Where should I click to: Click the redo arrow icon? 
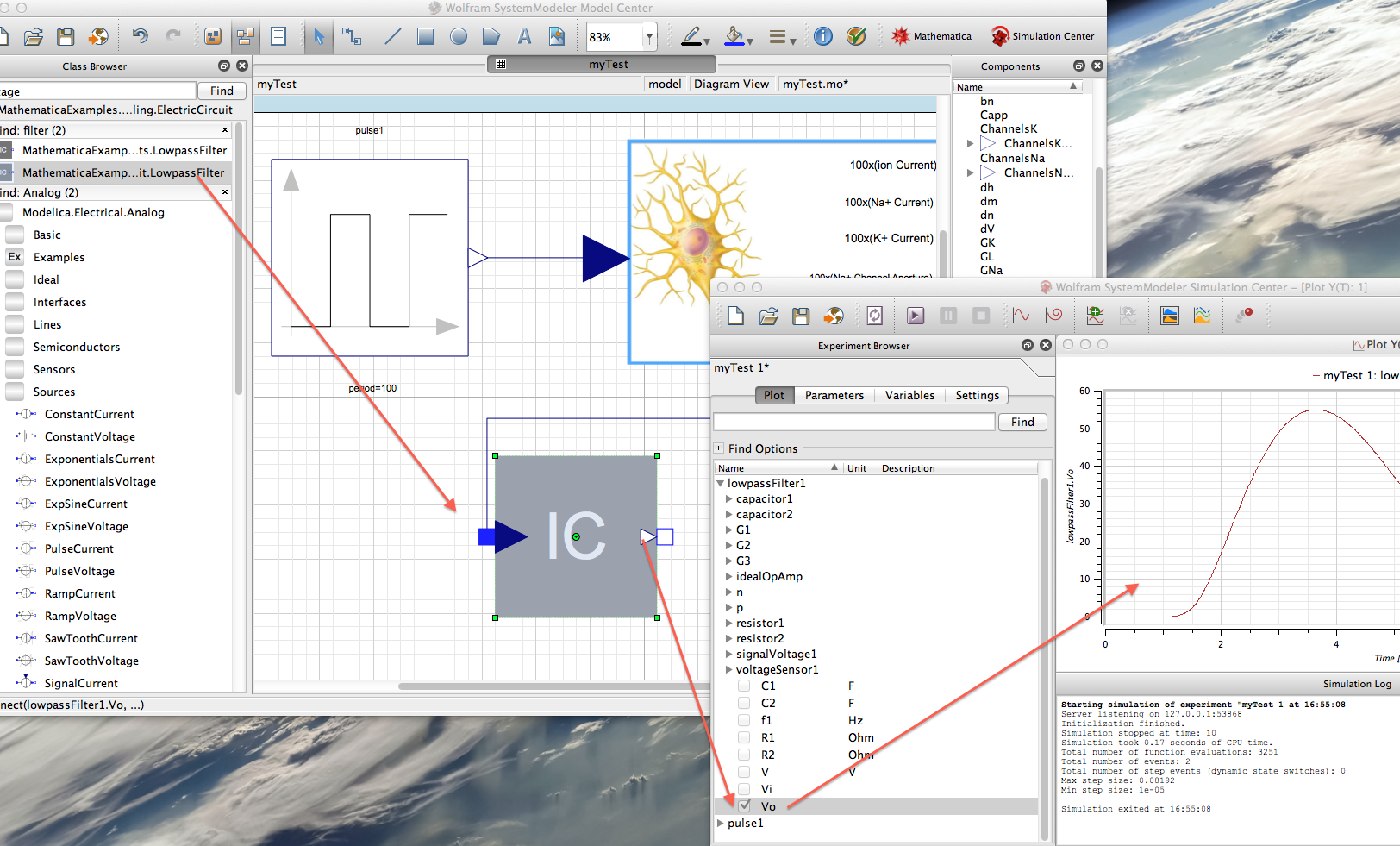point(173,36)
